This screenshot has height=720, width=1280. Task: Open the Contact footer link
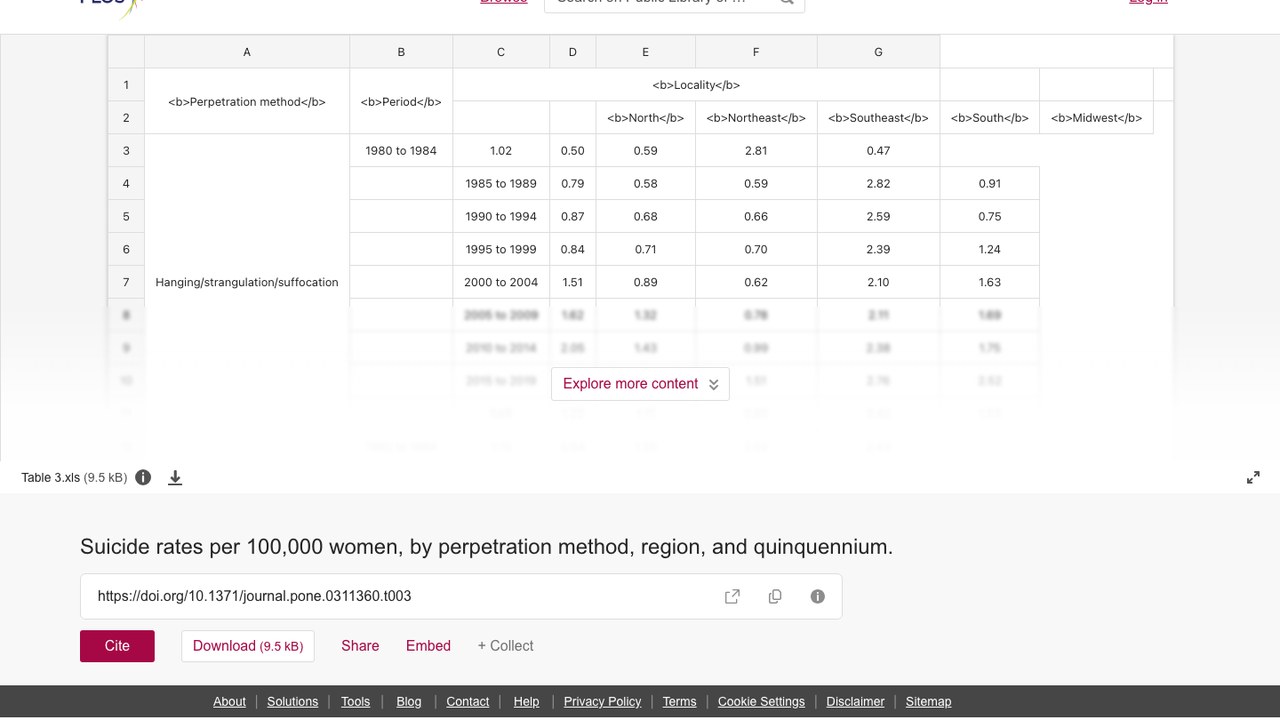[467, 701]
